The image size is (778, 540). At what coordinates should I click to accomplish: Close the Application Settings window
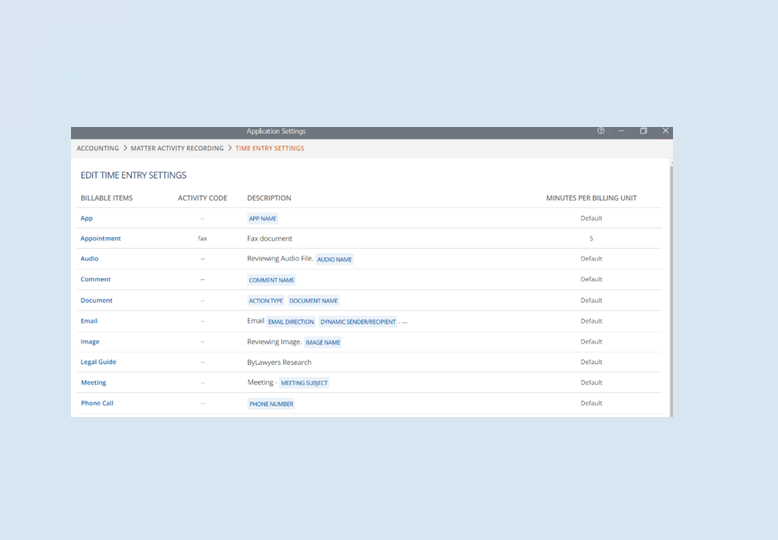pos(665,131)
